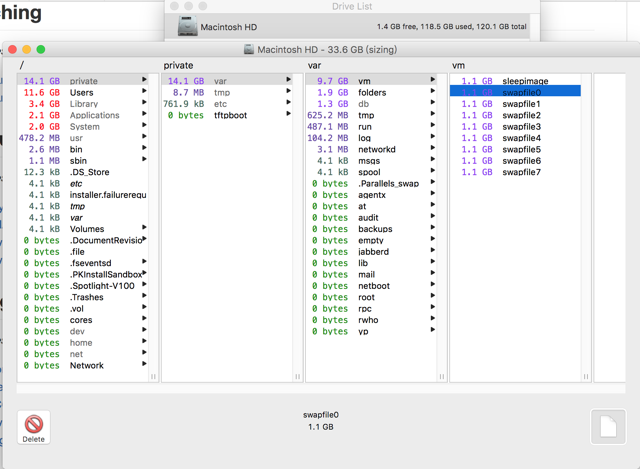
Task: Select the .fseventsd folder
Action: click(x=82, y=263)
